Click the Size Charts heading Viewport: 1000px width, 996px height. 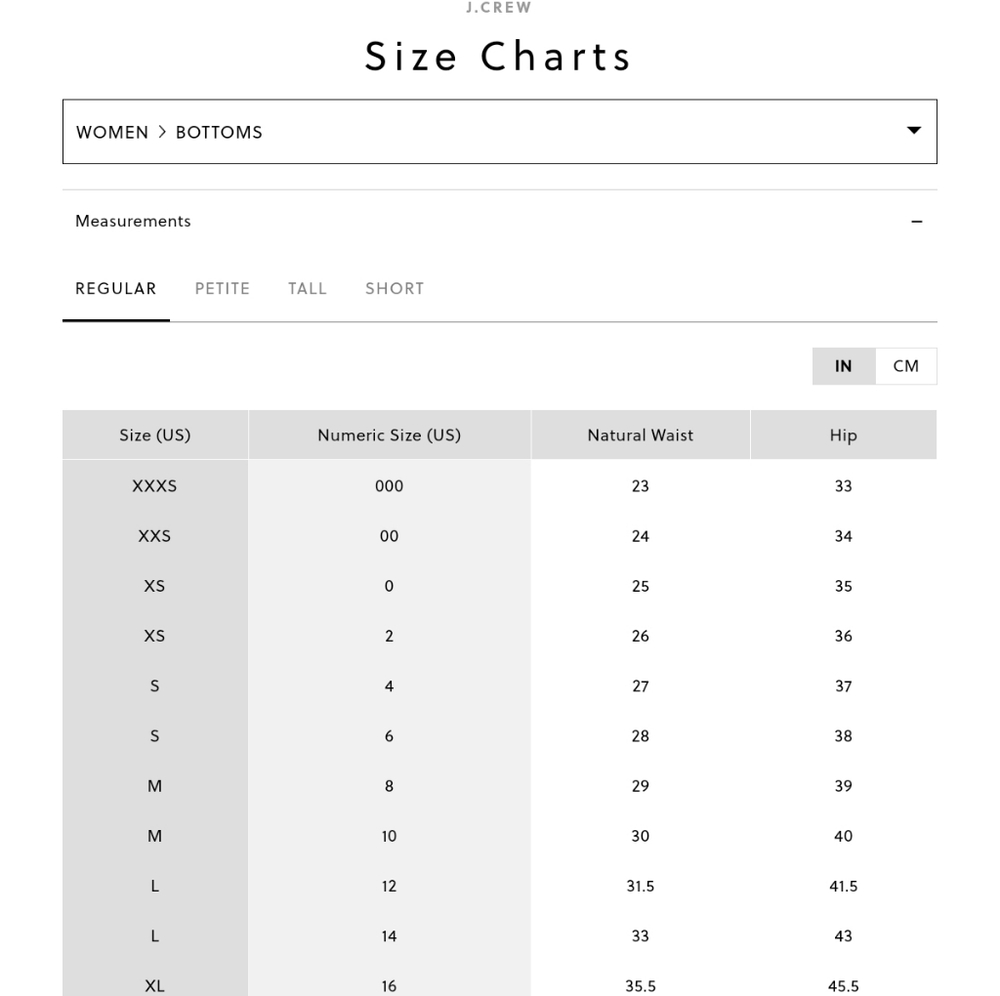click(498, 56)
